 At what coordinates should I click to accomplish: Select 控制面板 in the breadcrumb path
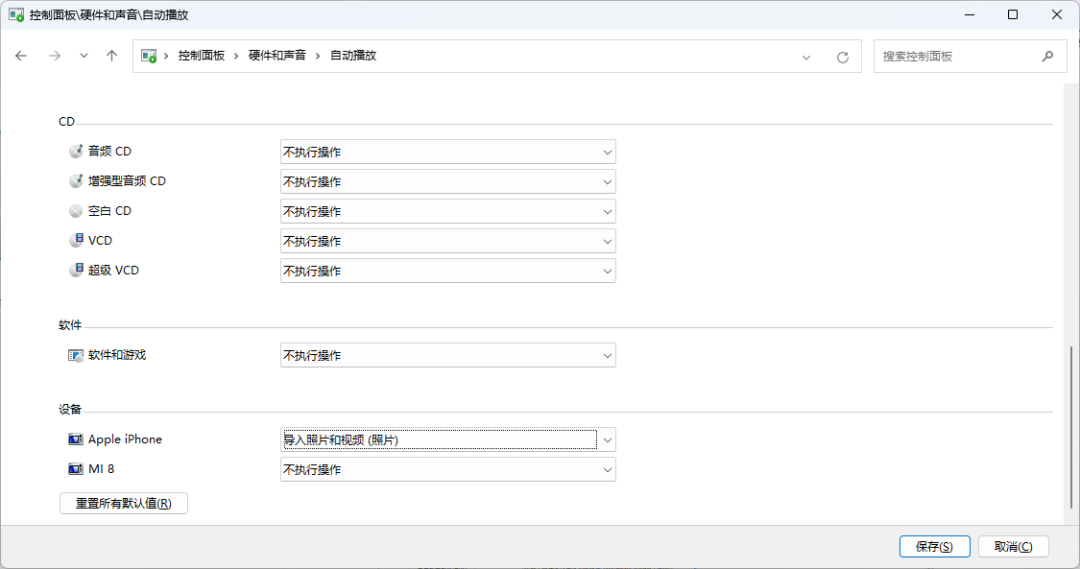pos(201,56)
